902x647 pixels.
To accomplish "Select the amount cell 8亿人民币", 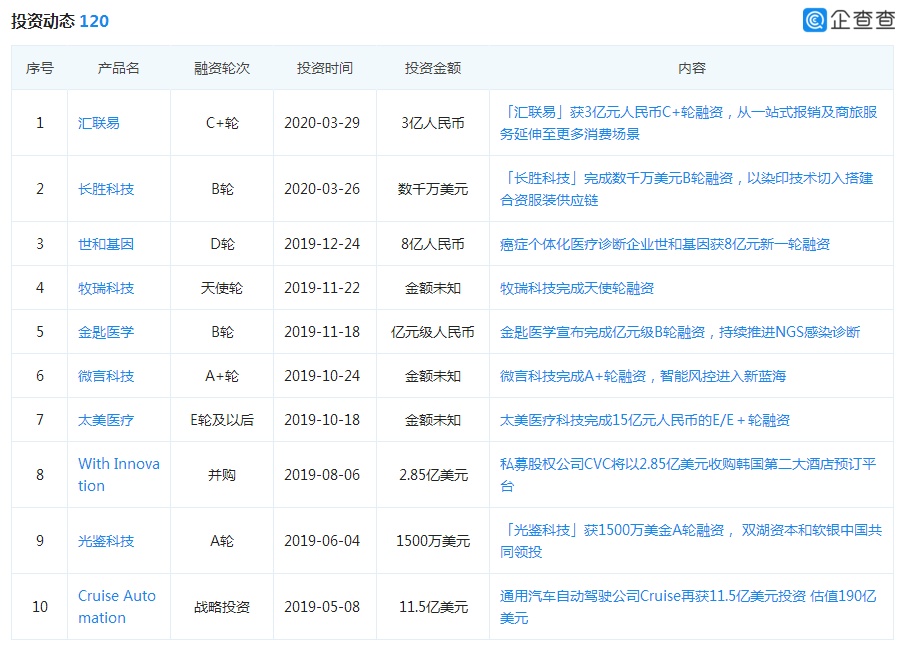I will click(433, 244).
